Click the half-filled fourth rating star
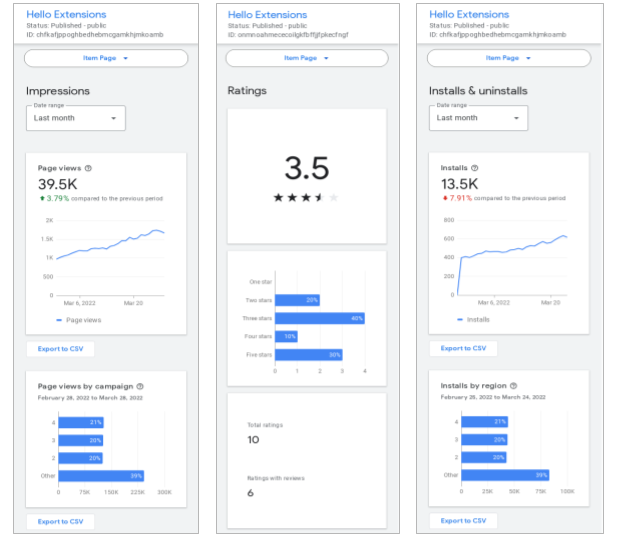This screenshot has height=540, width=618. 320,198
